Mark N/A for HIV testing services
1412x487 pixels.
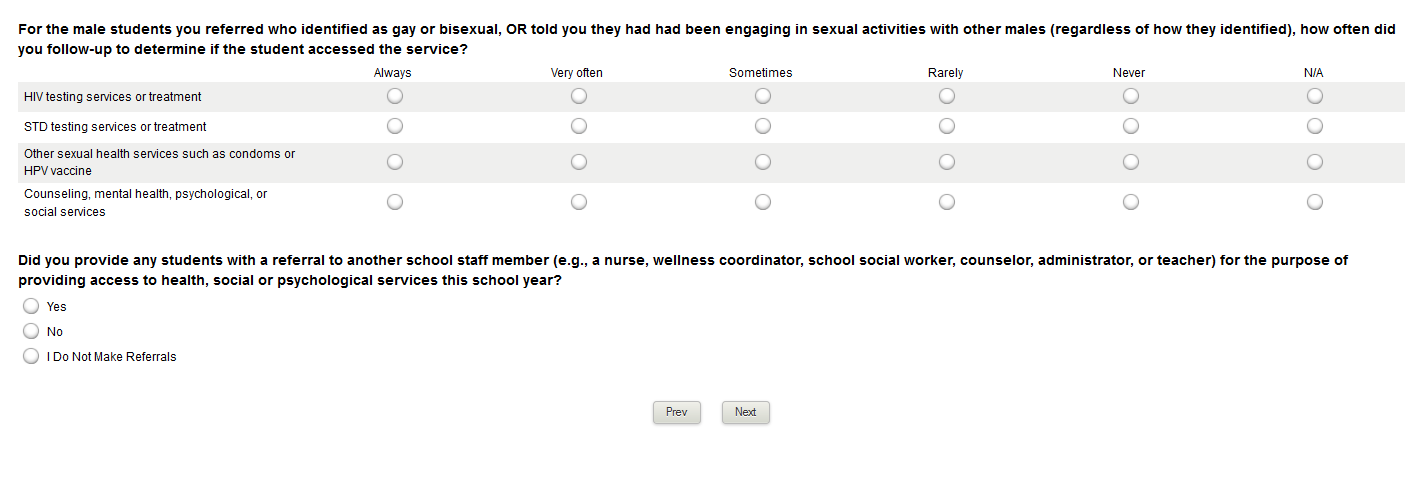coord(1315,96)
